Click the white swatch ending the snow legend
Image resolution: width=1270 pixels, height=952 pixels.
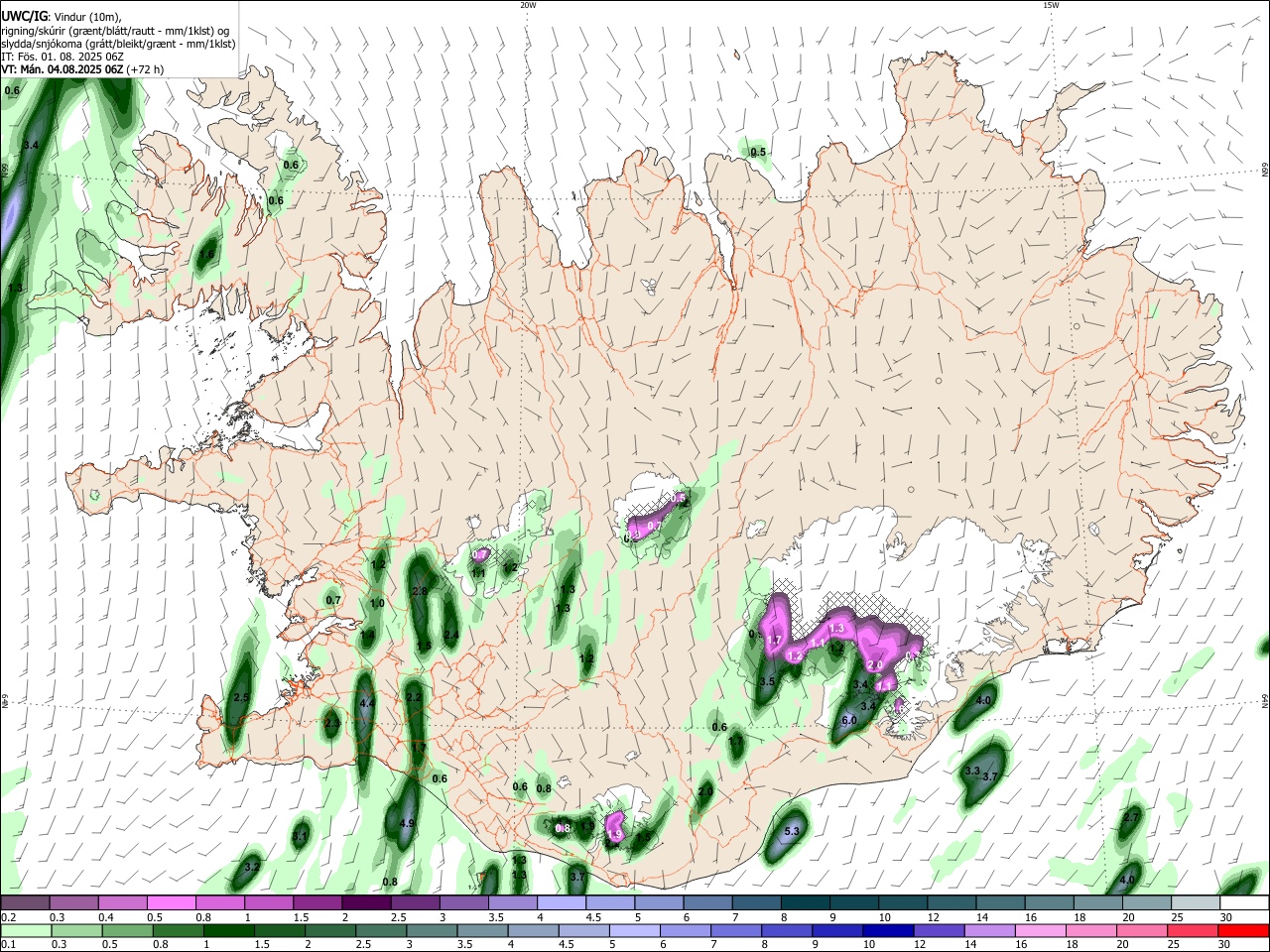[1245, 902]
